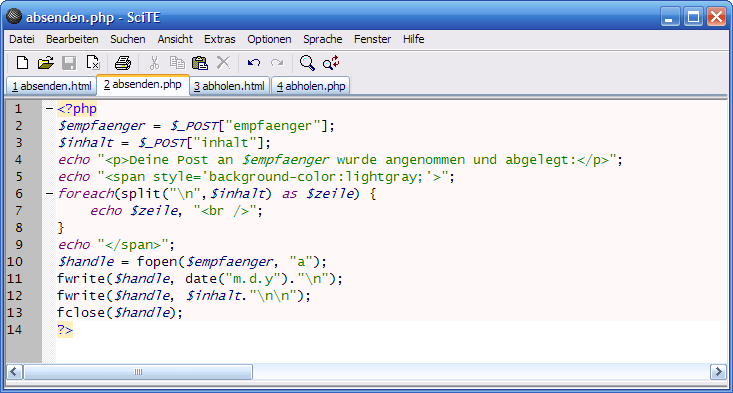
Task: Click the horizontal scrollbar thumb
Action: point(138,372)
